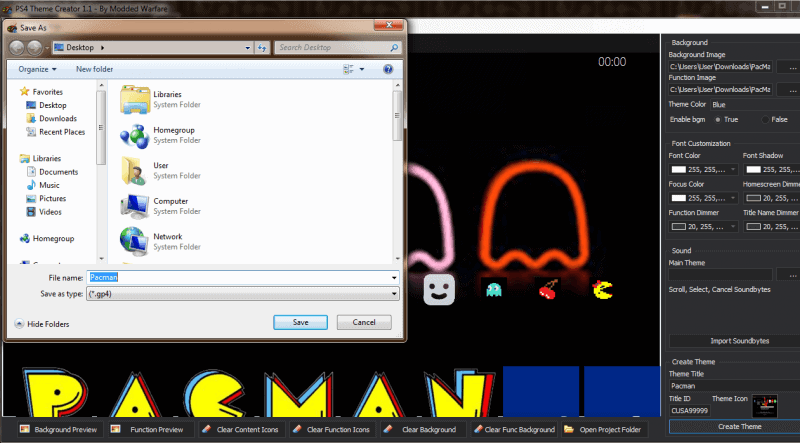Viewport: 800px width, 443px height.
Task: Click the Title Name Dimmer color swatch
Action: [753, 227]
